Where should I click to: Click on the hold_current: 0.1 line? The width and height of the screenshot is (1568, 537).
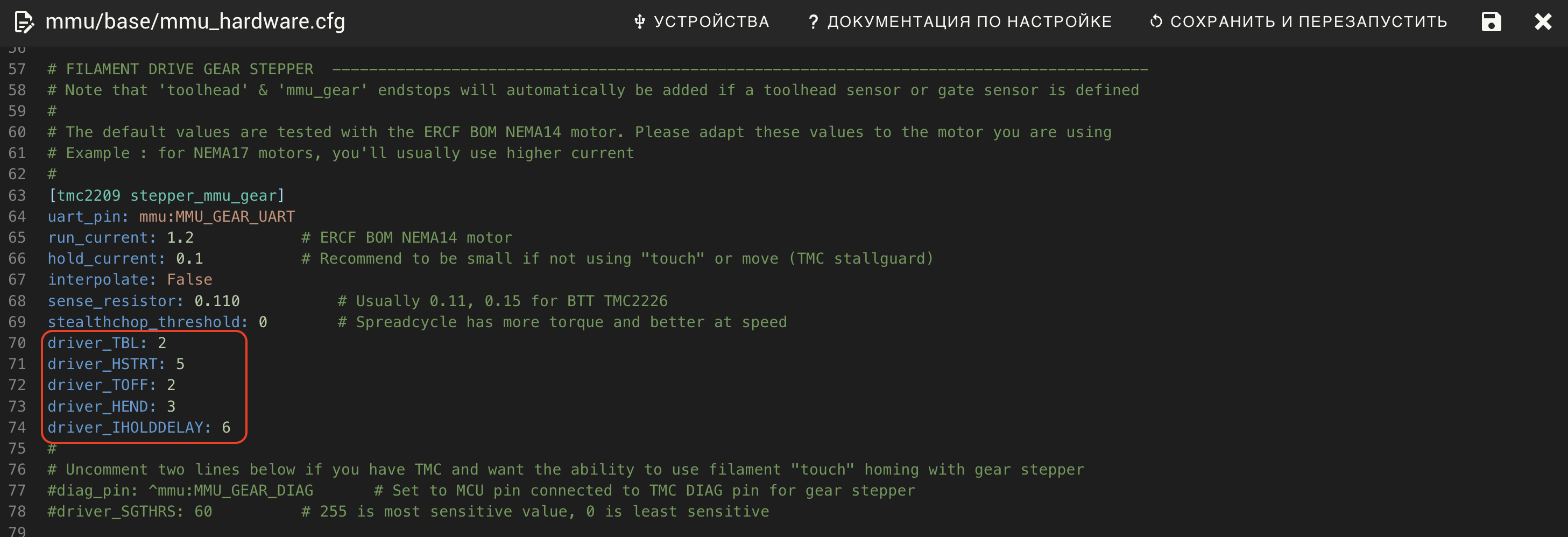(125, 259)
